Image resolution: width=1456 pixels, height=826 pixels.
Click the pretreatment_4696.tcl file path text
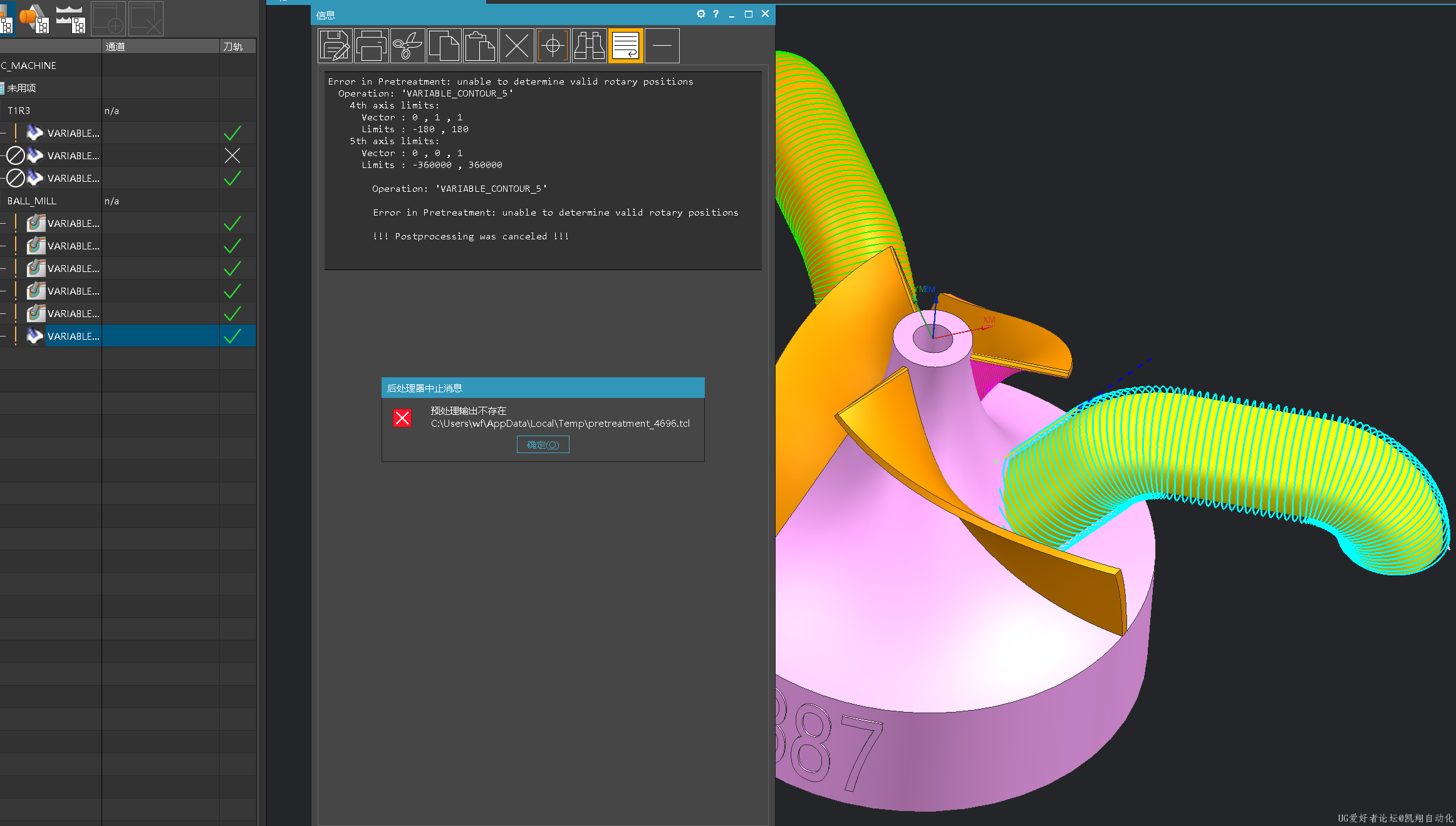[x=560, y=424]
